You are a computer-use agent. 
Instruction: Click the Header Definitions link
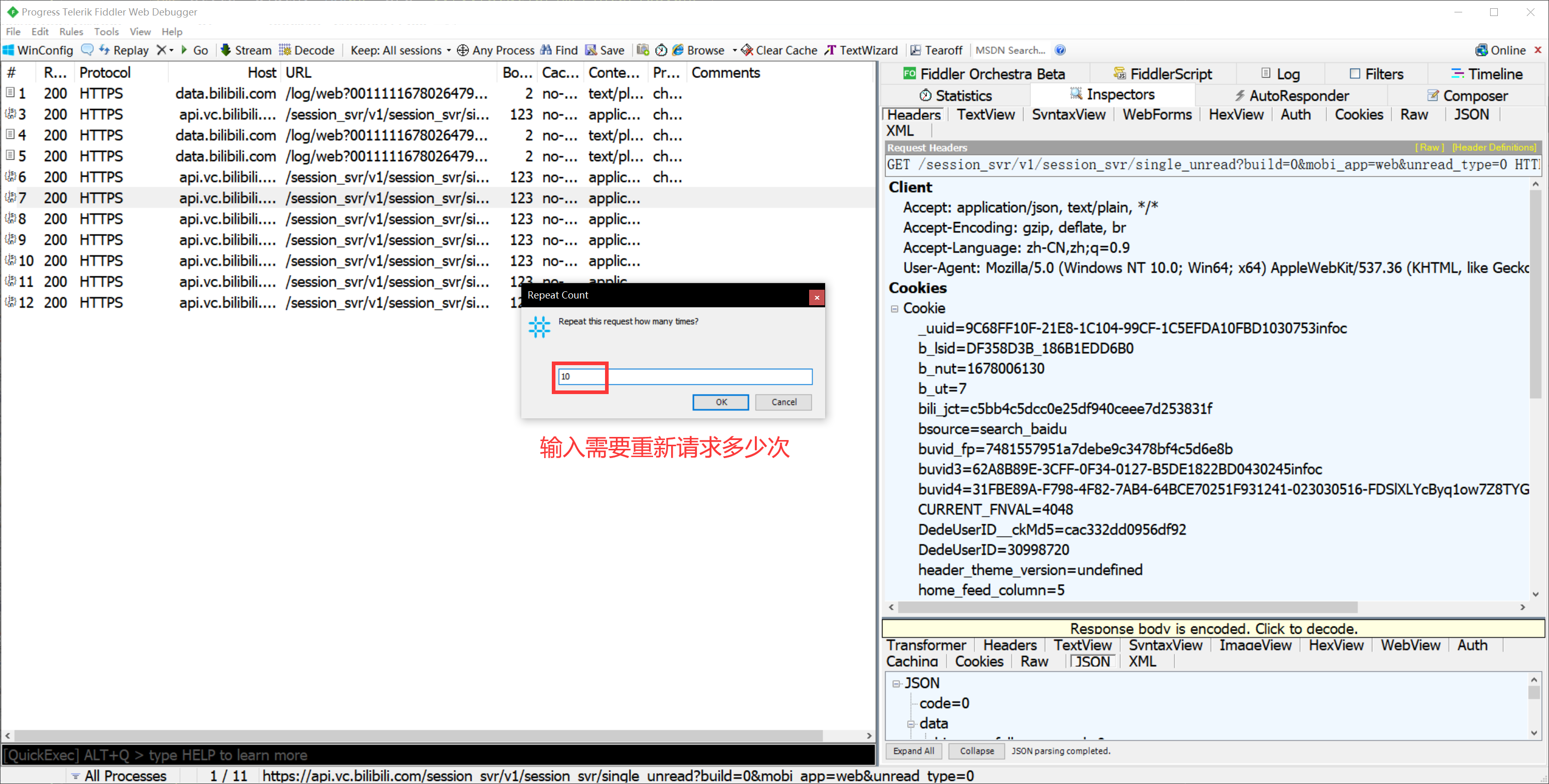pyautogui.click(x=1494, y=147)
